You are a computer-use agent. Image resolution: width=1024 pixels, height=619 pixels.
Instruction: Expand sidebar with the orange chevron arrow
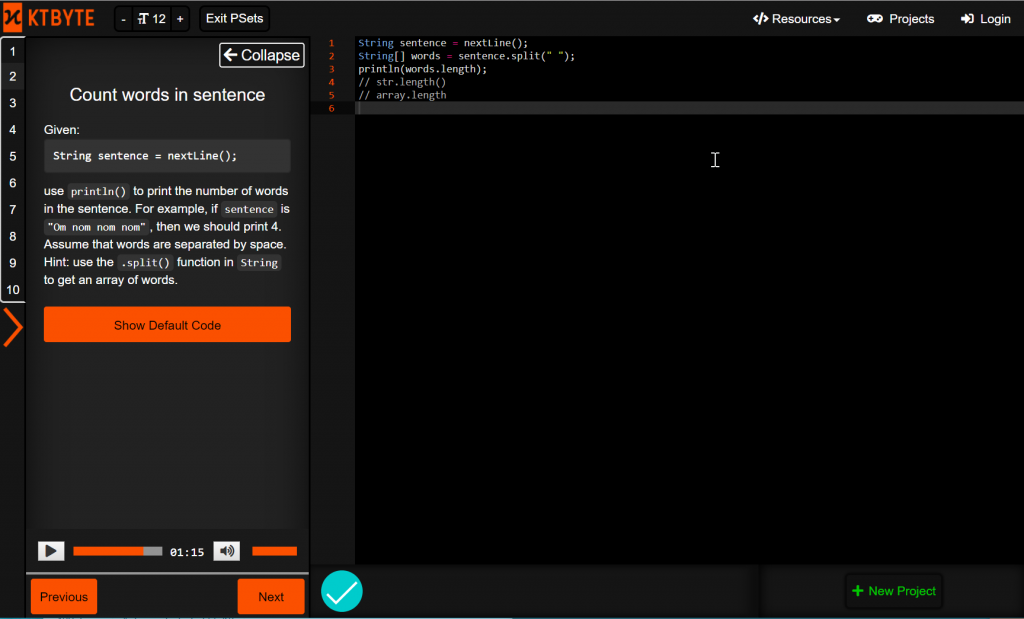13,328
